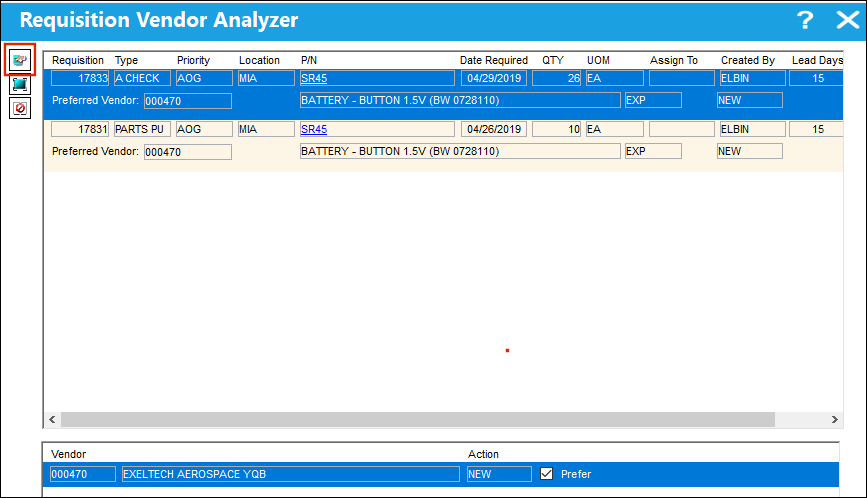
Task: Open the SR45 part link in requisition 17831
Action: (314, 129)
